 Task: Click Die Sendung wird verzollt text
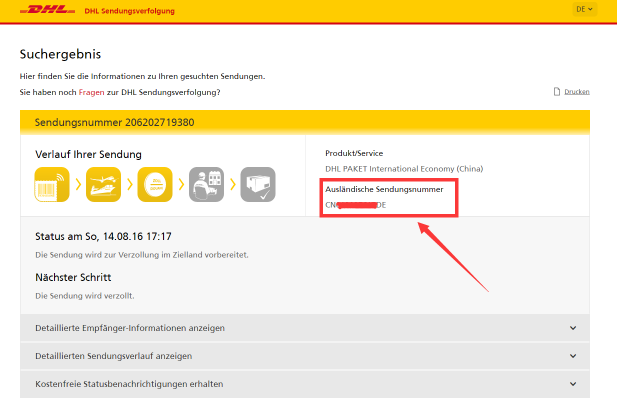(85, 296)
